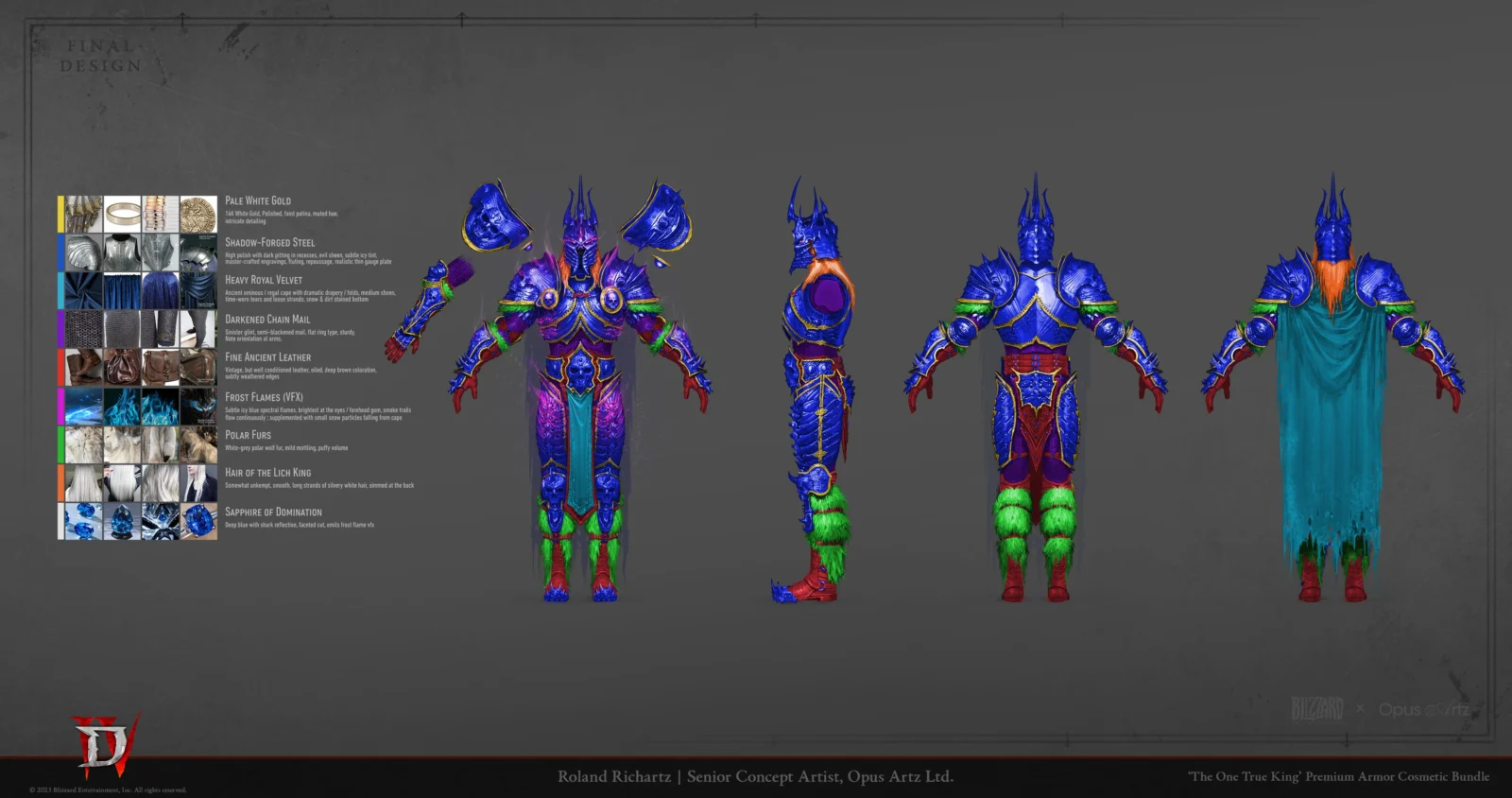Screen dimensions: 1512x798
Task: Click the Sapphire of Domination heading
Action: point(273,512)
